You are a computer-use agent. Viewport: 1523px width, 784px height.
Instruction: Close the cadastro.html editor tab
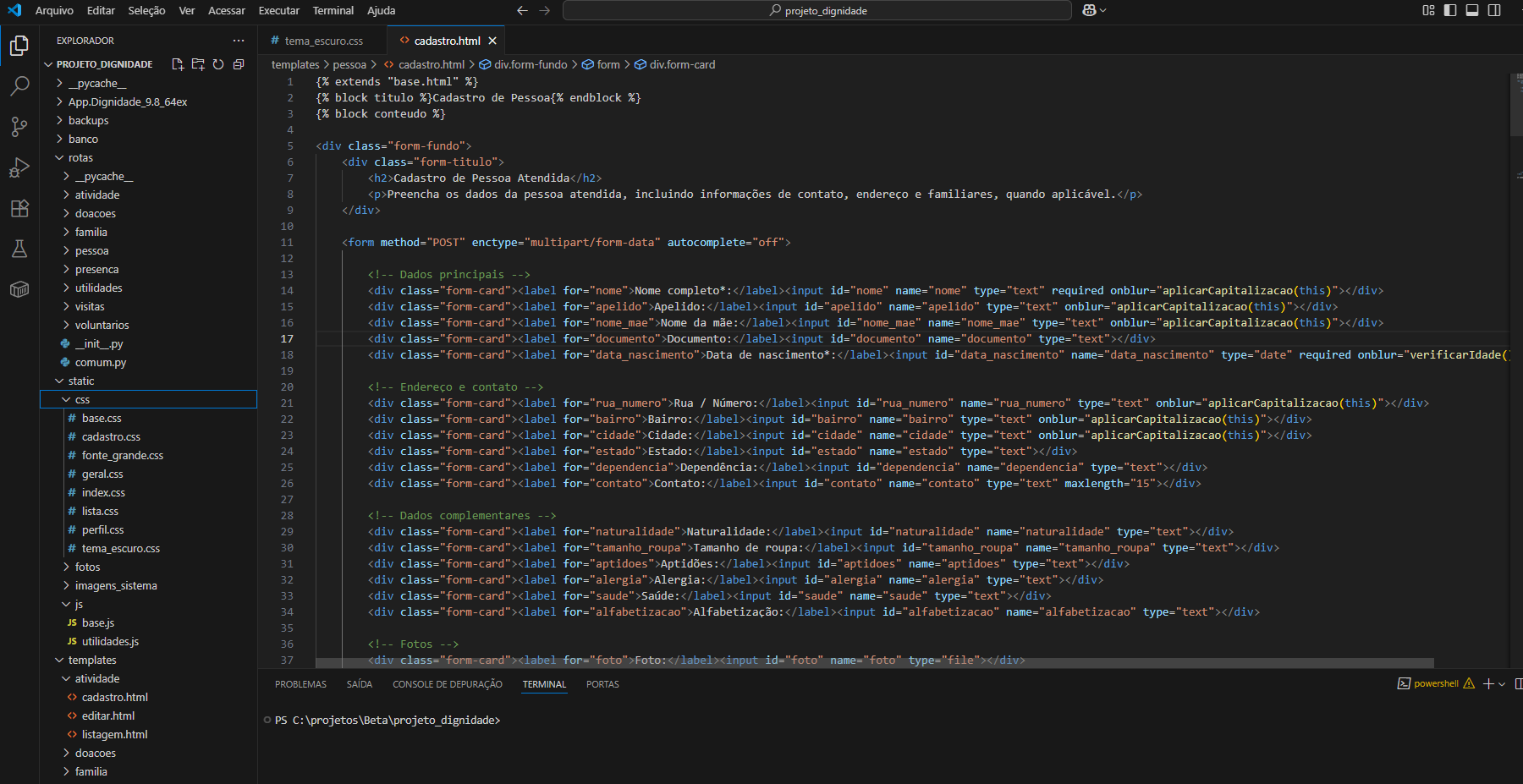[492, 41]
